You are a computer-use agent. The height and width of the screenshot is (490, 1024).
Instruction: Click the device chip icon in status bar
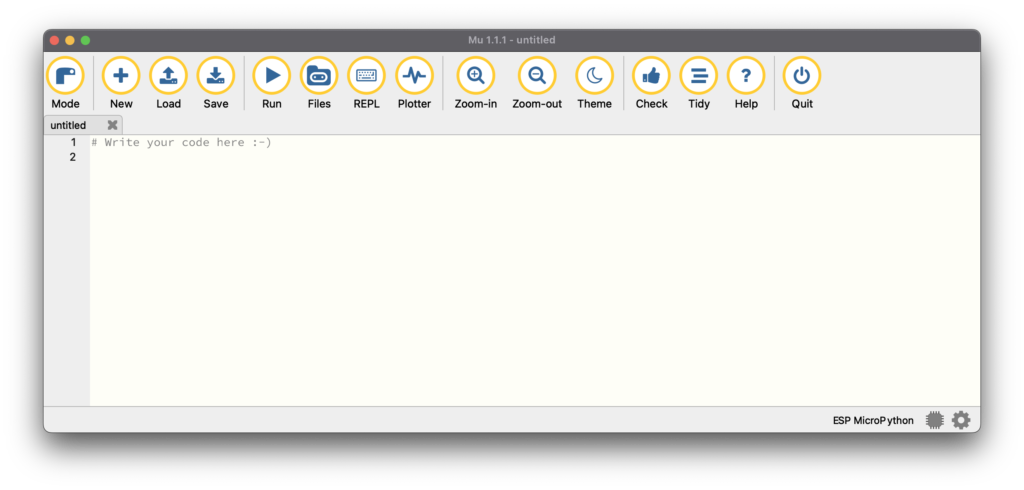pyautogui.click(x=935, y=420)
